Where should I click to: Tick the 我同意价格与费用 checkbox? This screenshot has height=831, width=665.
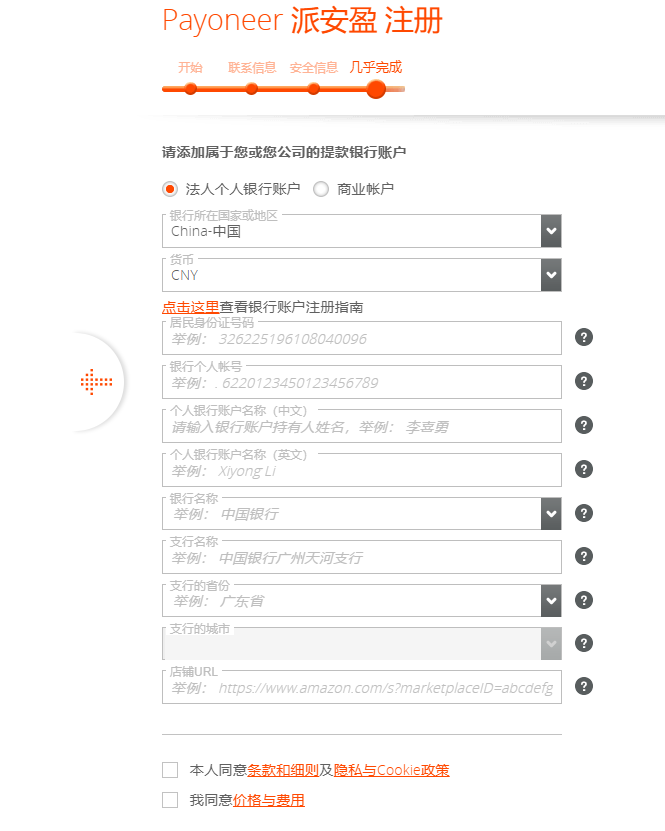170,800
